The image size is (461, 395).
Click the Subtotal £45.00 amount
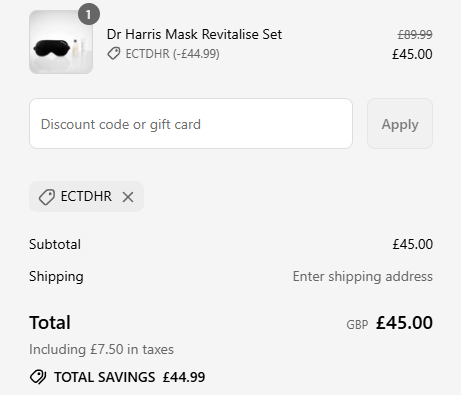412,244
